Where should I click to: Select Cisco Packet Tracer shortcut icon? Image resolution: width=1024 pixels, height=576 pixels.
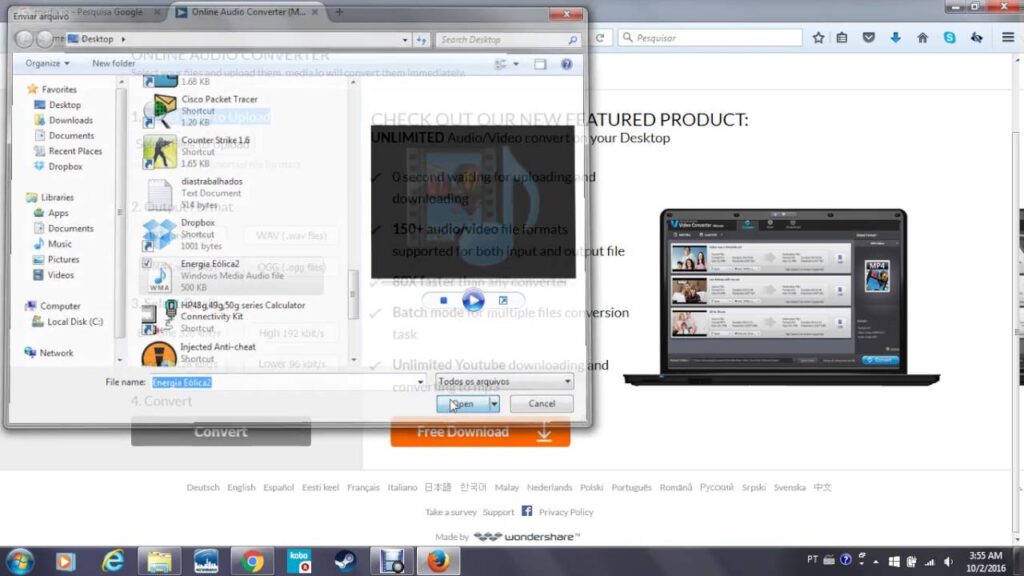[x=159, y=111]
